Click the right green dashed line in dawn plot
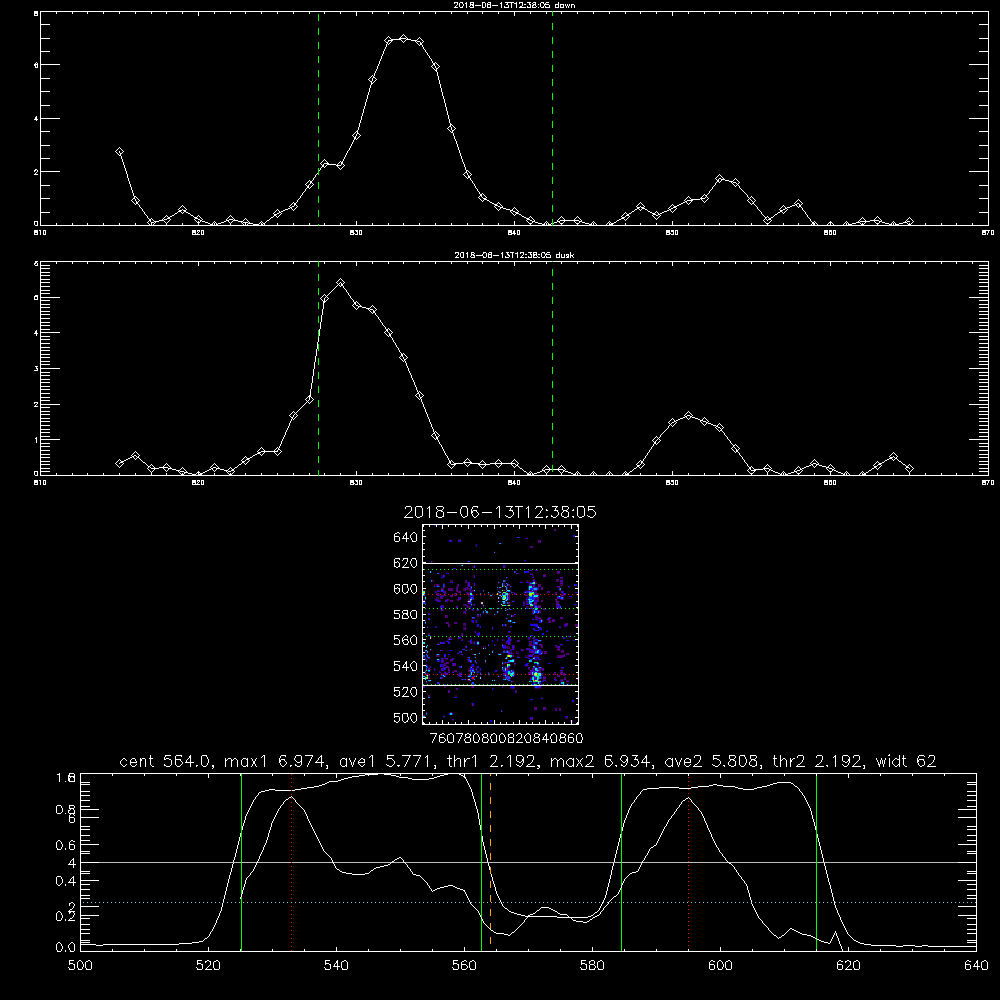The width and height of the screenshot is (1000, 1000). pyautogui.click(x=552, y=118)
